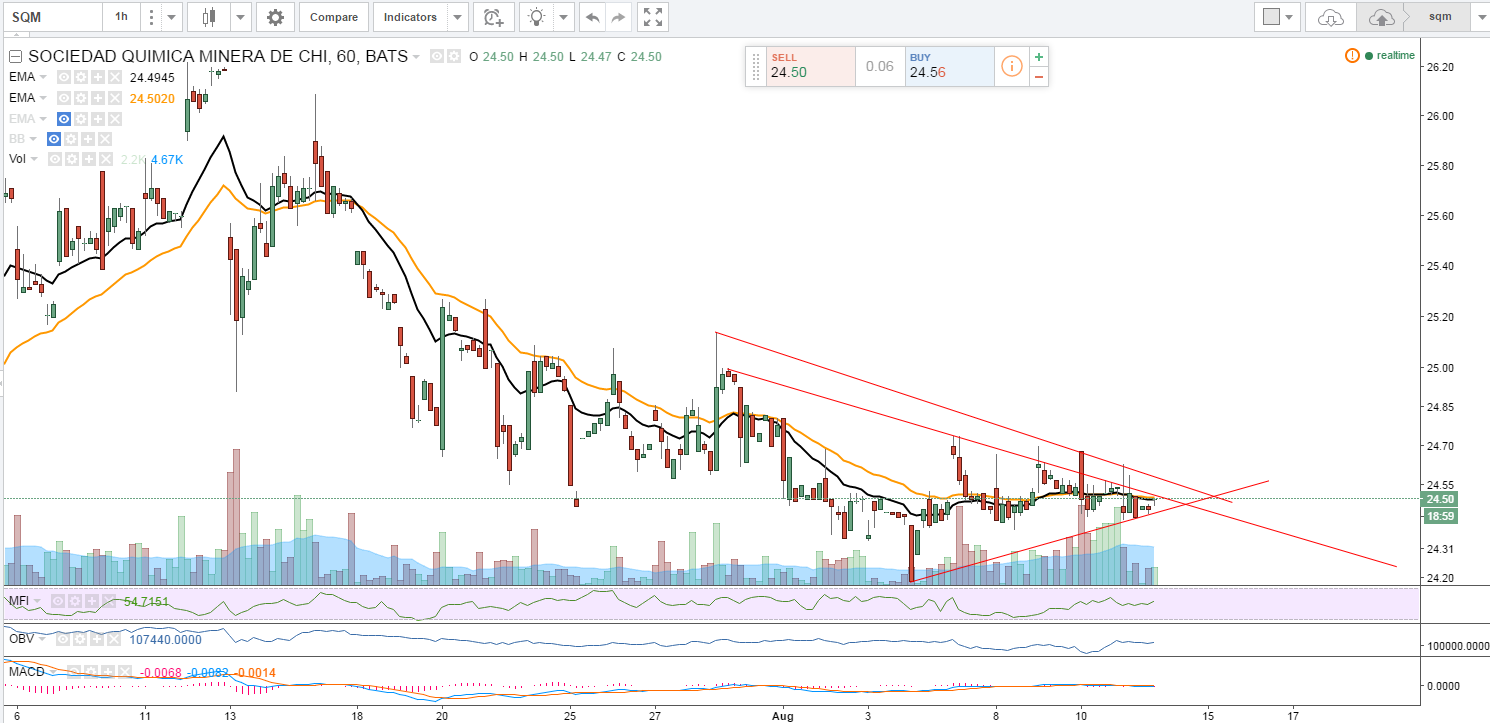
Task: Show the hidden BB indicator via its blue eye
Action: 54,139
